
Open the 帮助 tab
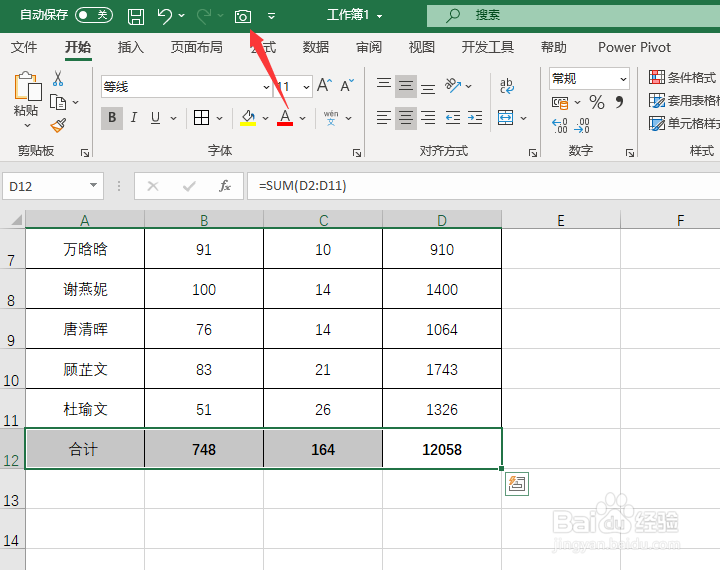pos(553,47)
